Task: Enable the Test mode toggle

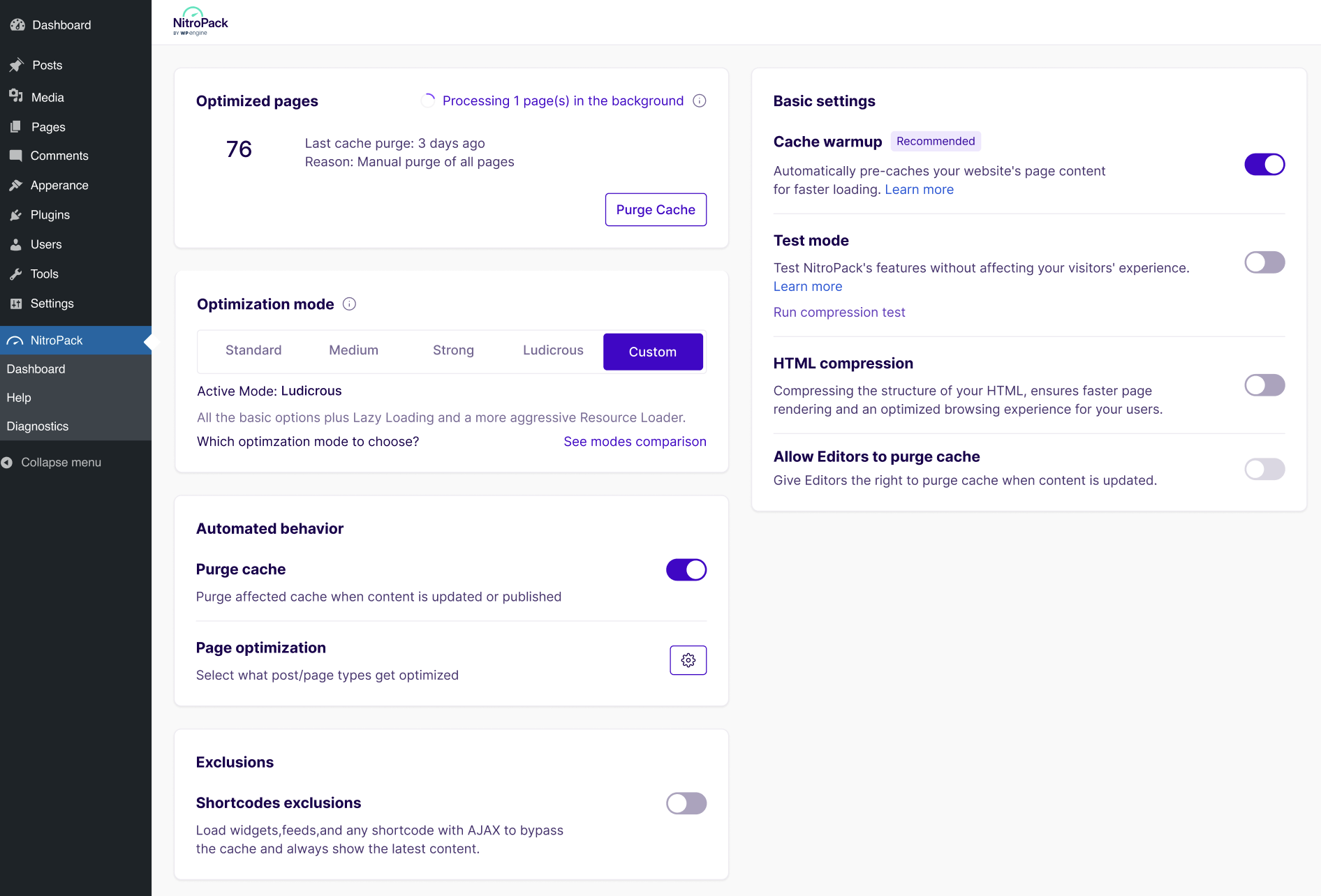Action: click(1264, 262)
